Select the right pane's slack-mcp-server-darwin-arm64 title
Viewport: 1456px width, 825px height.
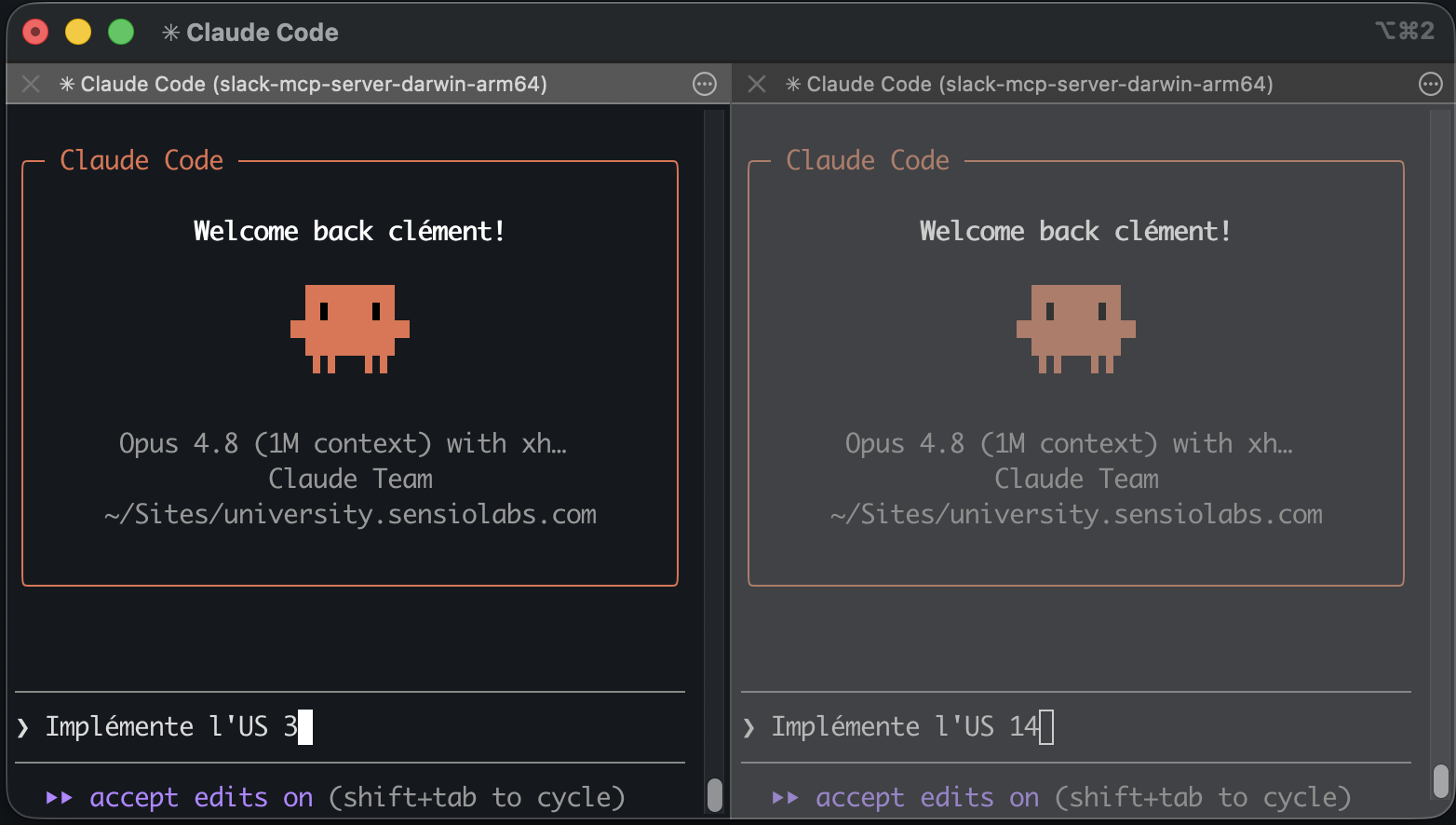pos(1040,84)
